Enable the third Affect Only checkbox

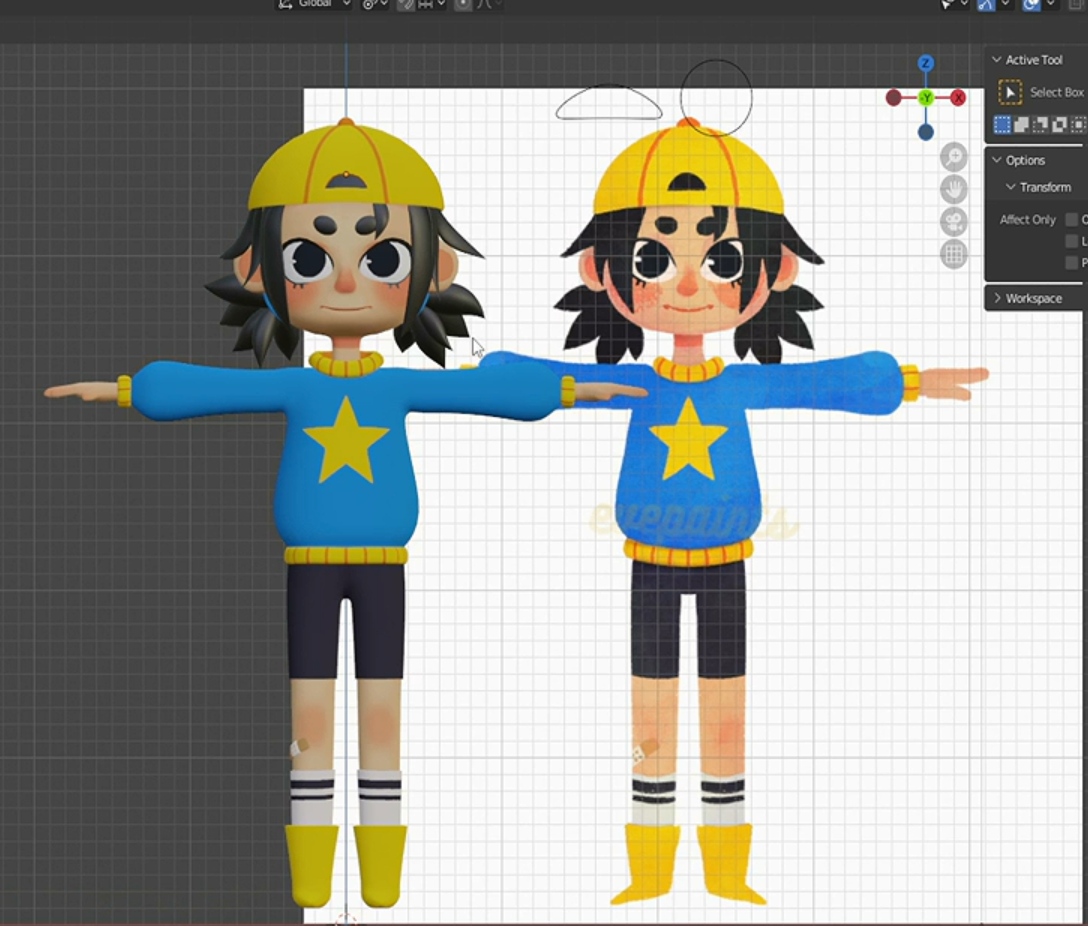tap(1072, 263)
